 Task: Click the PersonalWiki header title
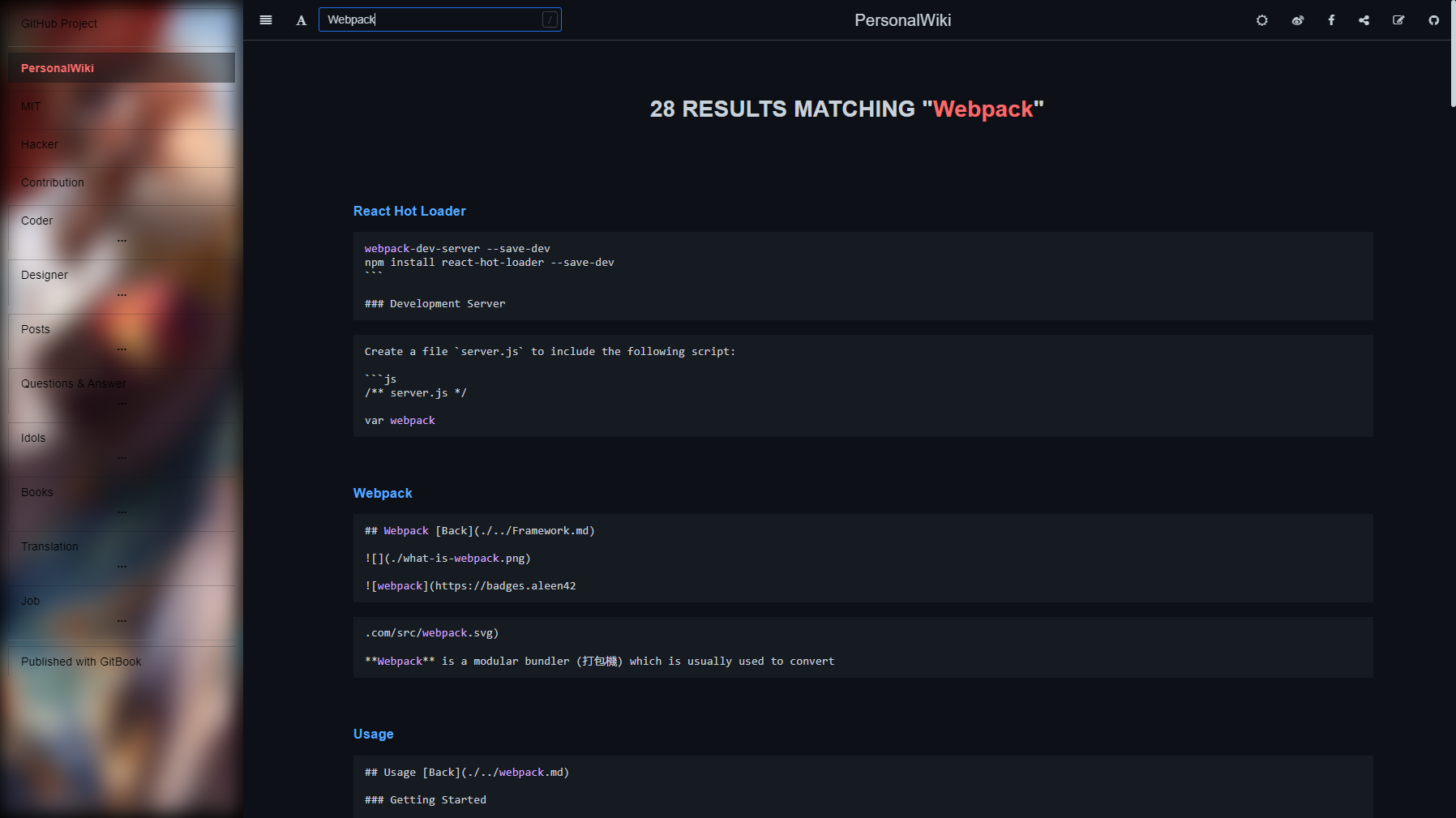[x=902, y=20]
